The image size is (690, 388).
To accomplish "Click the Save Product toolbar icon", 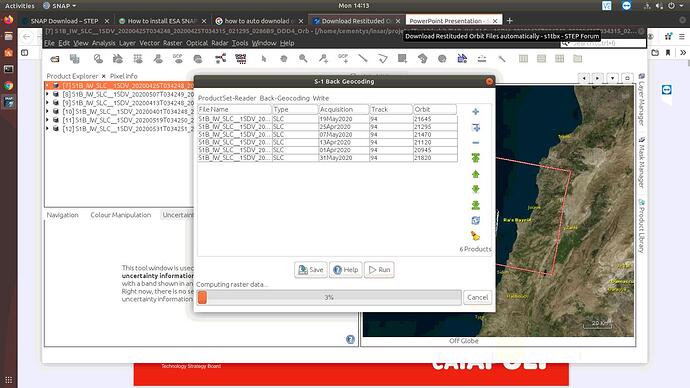I will (x=74, y=59).
